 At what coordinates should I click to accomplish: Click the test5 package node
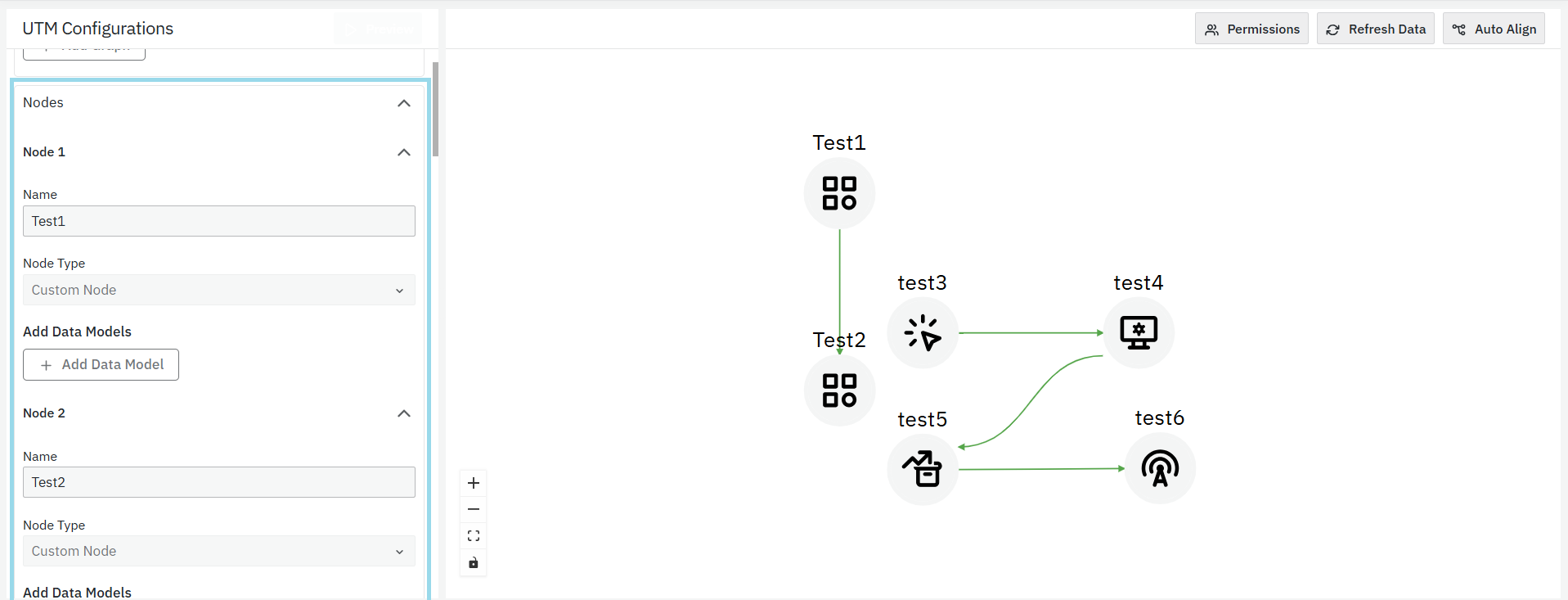tap(923, 469)
